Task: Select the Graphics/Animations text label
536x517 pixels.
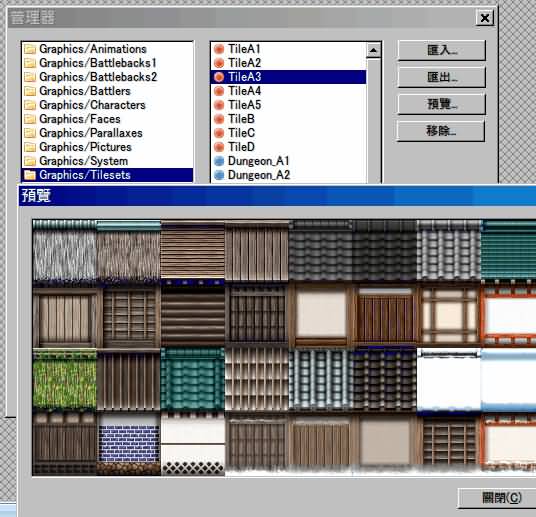Action: (93, 49)
